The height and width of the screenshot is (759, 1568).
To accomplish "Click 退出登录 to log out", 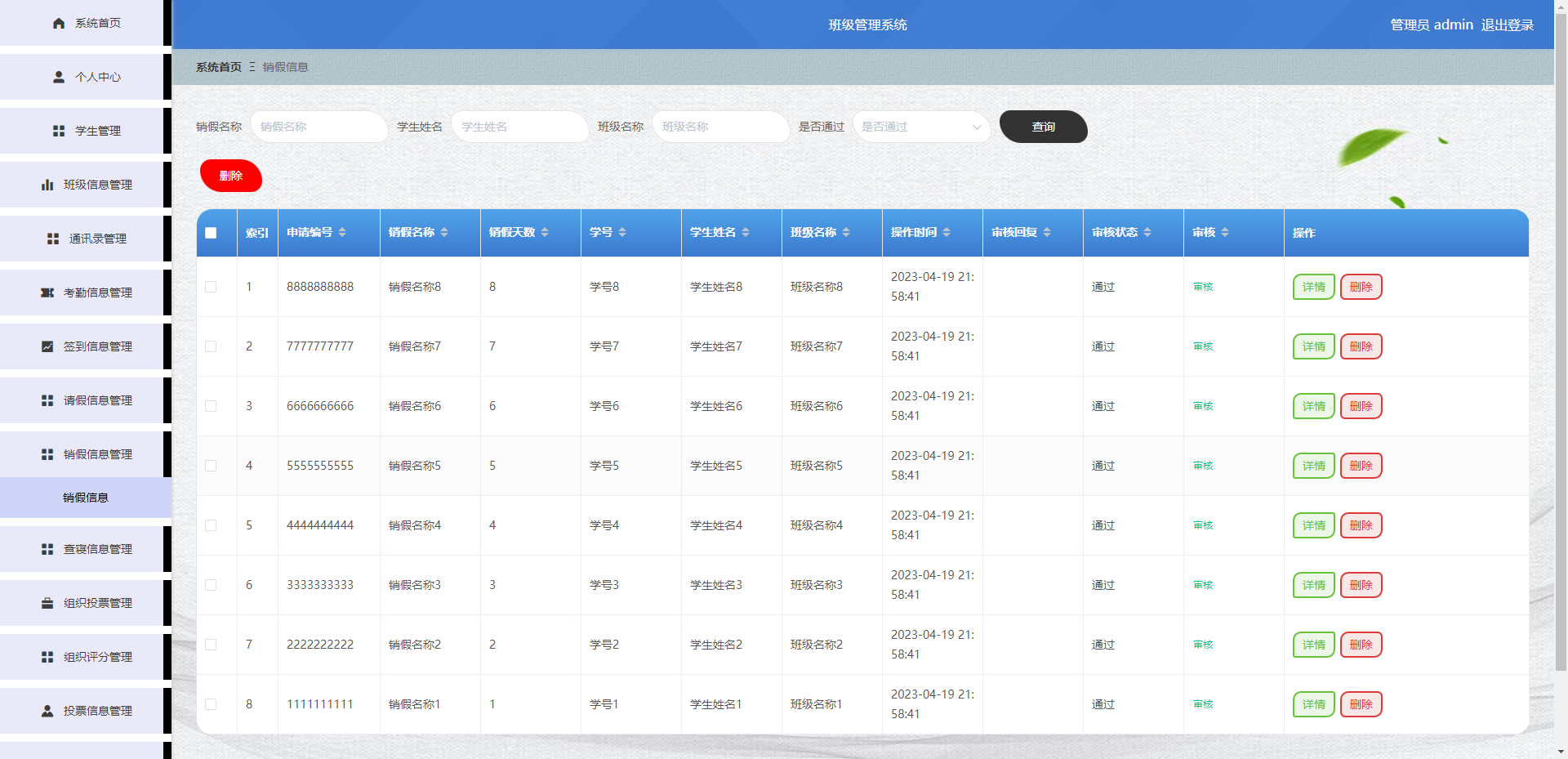I will pos(1507,25).
